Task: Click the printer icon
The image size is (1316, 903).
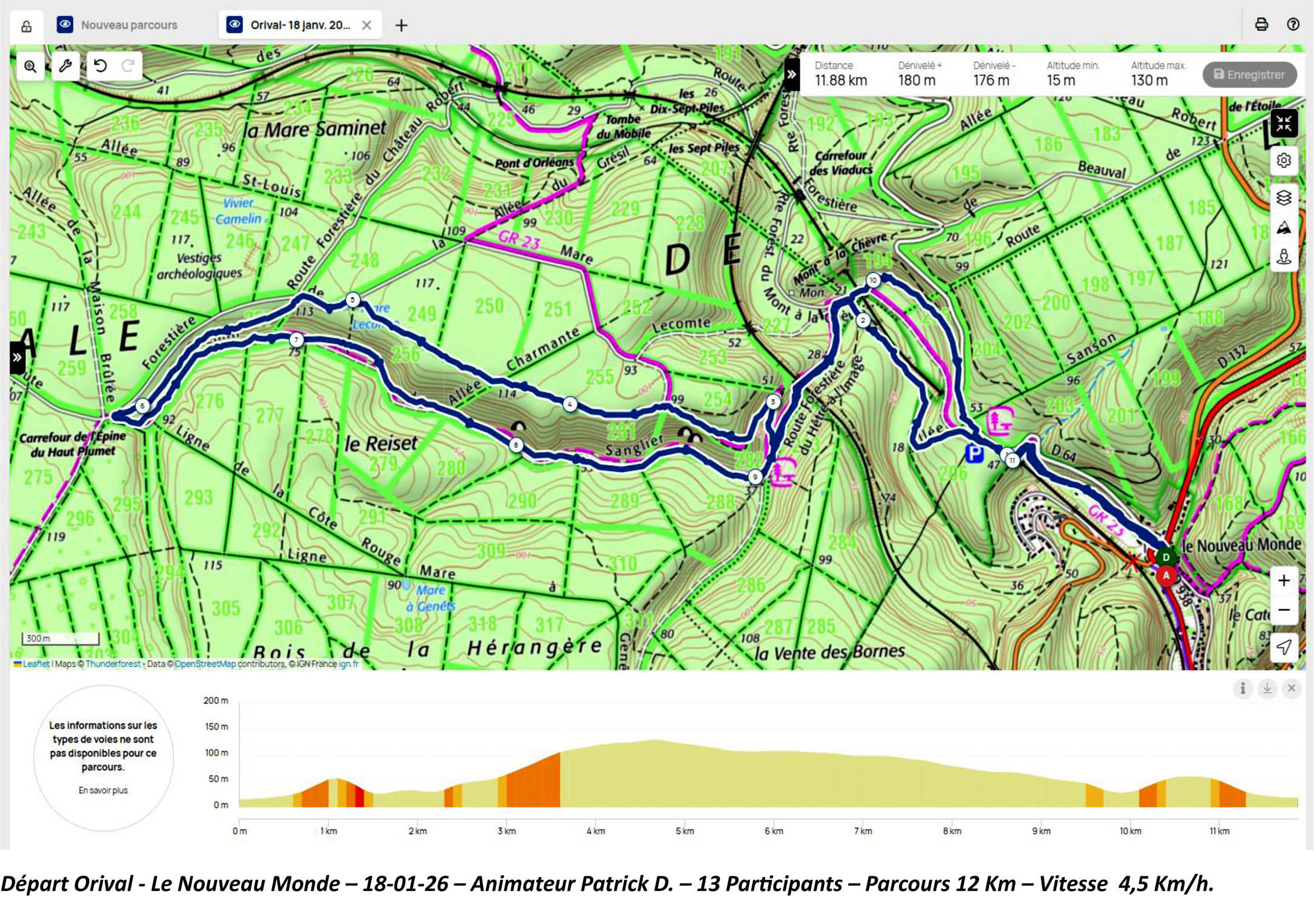Action: [1261, 25]
